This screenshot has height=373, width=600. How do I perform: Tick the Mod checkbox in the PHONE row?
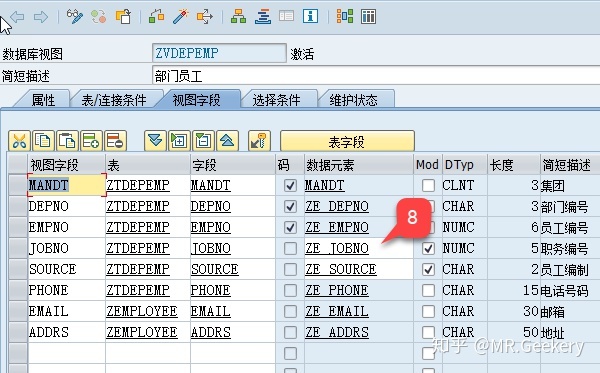tap(428, 290)
